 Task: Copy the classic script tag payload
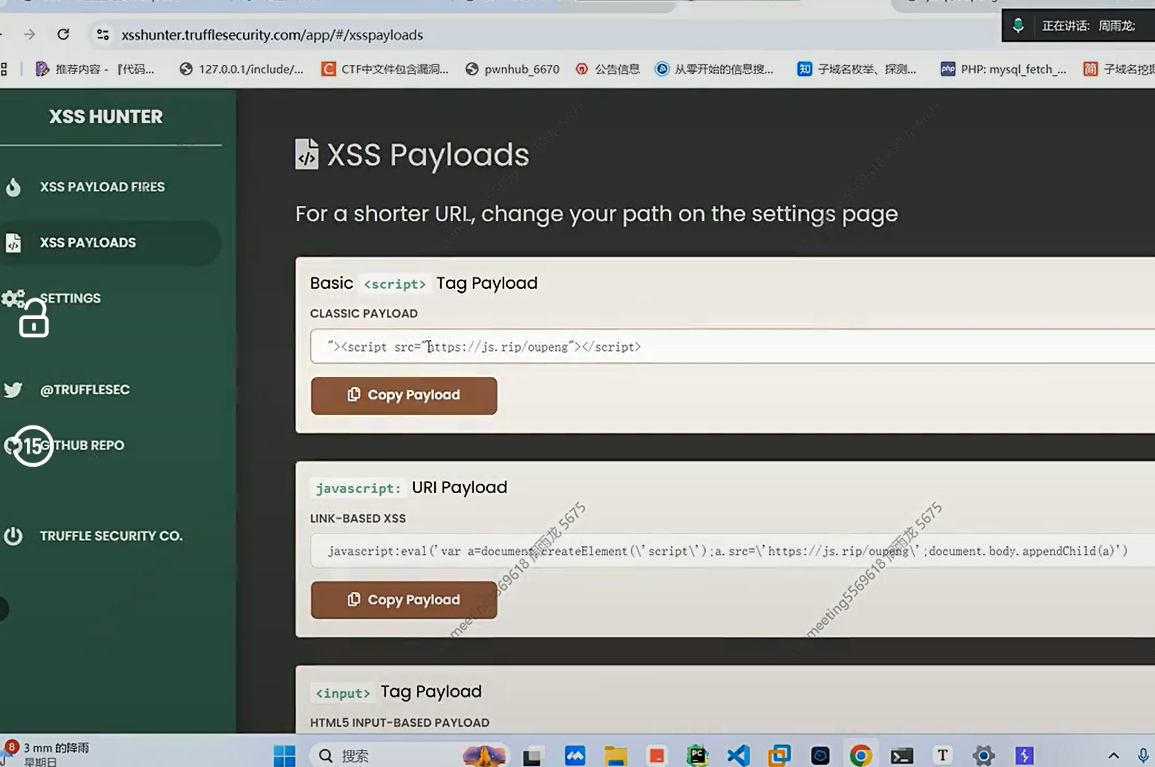404,396
